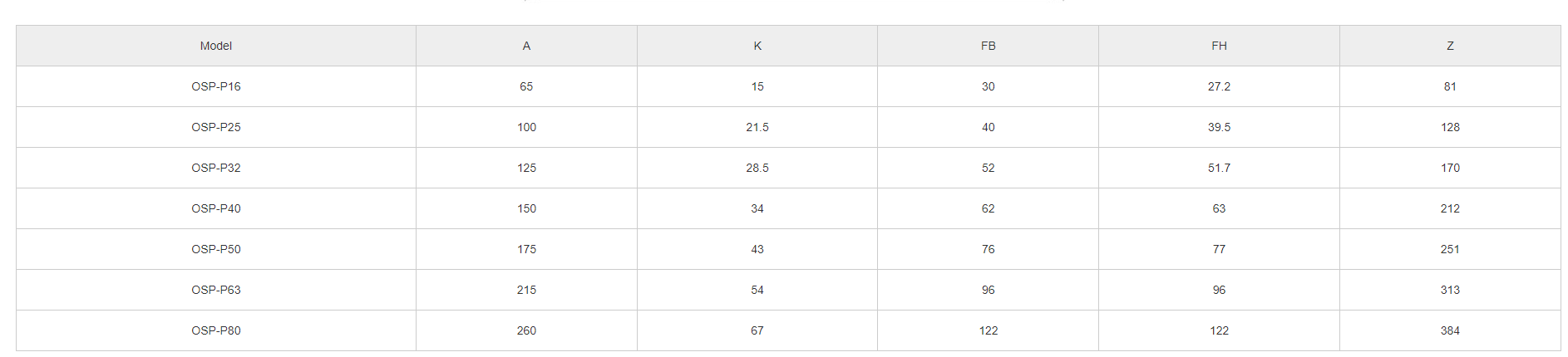Click the A column header
The height and width of the screenshot is (357, 1568).
[x=526, y=46]
